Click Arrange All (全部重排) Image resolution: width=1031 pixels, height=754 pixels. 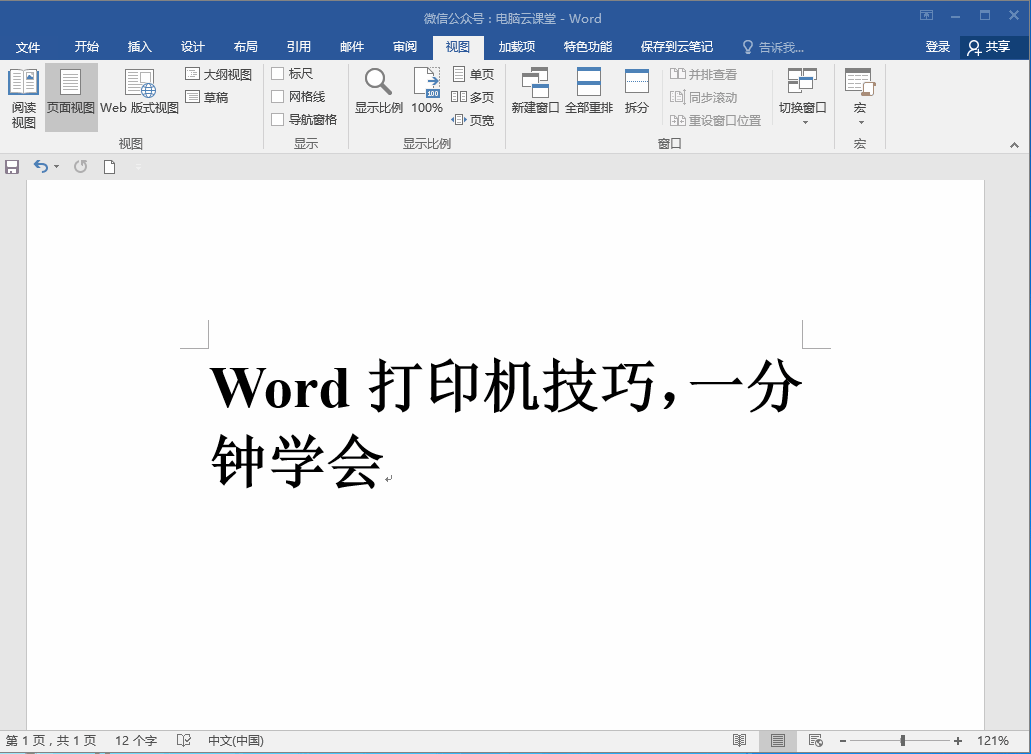(x=588, y=92)
